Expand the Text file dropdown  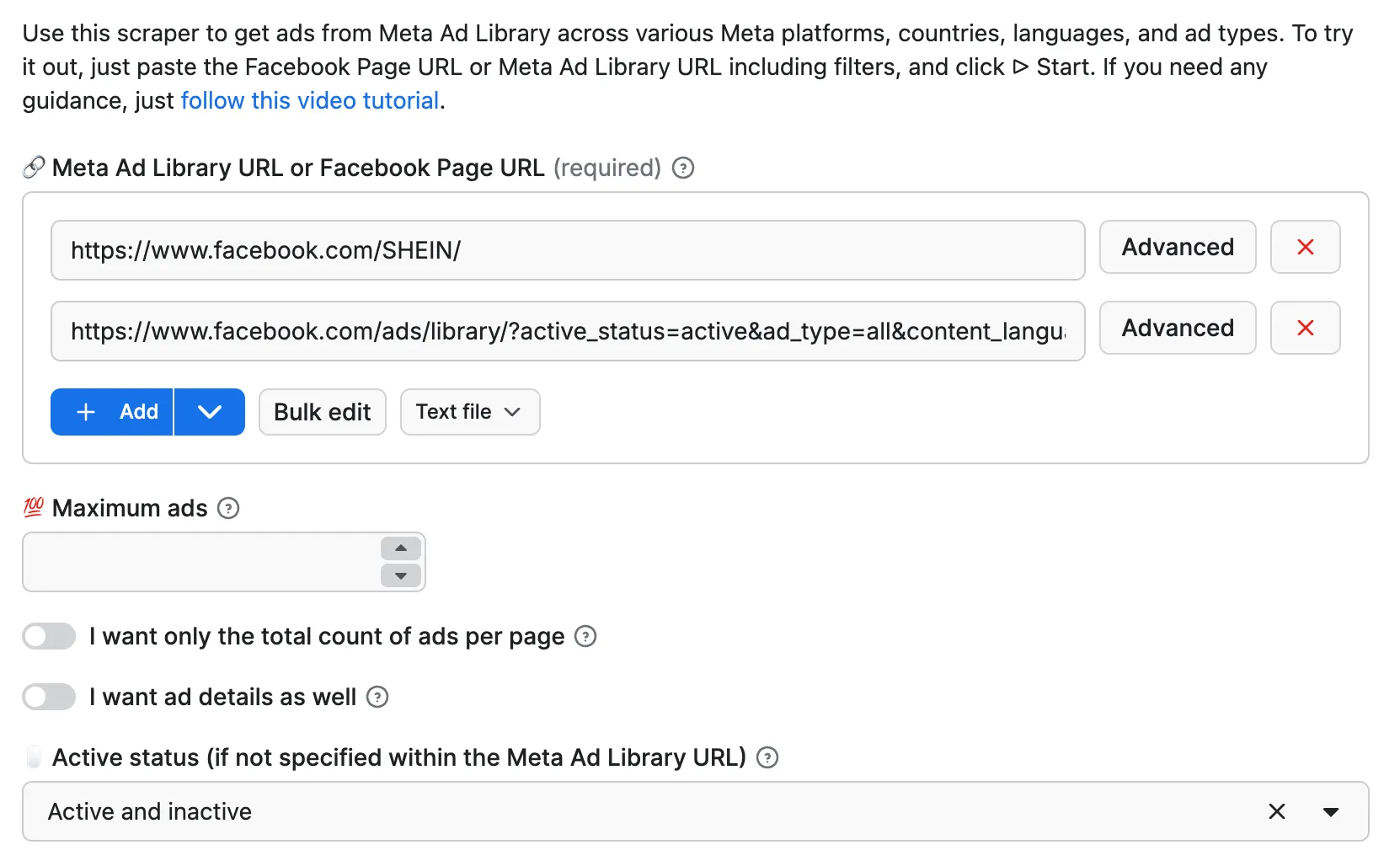coord(469,412)
